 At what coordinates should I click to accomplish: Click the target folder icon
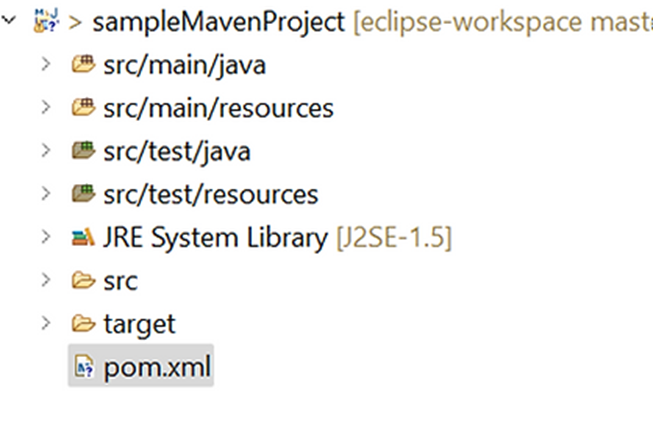[83, 323]
